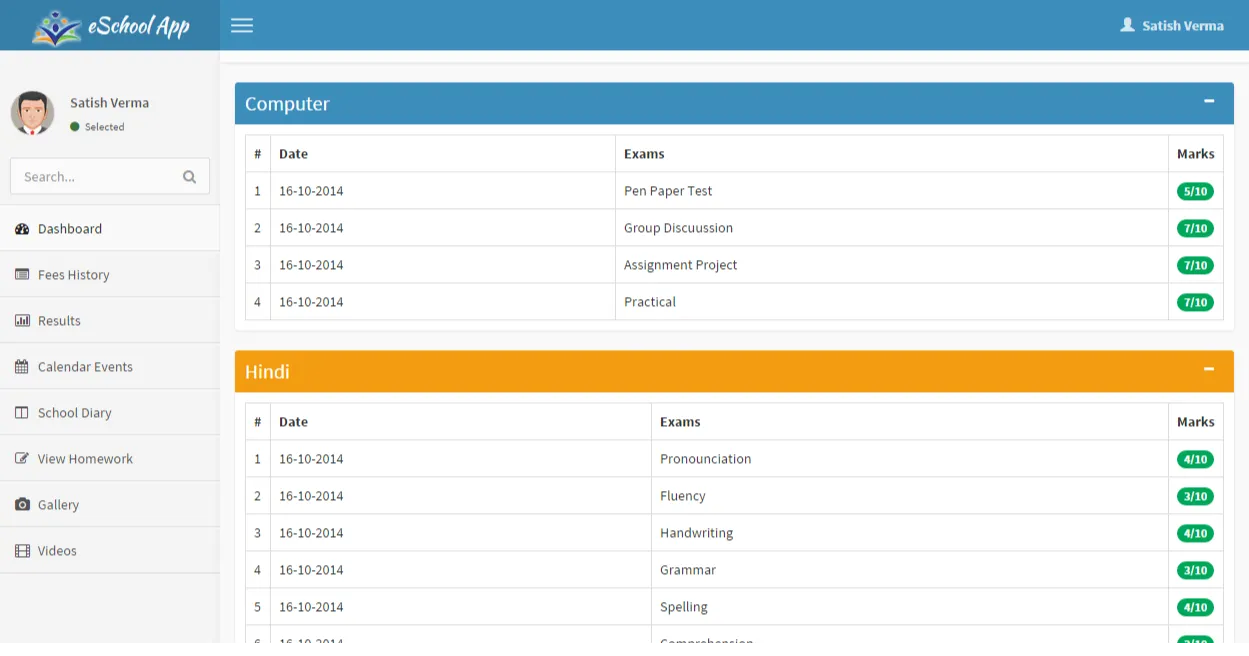The height and width of the screenshot is (656, 1249).
Task: Click the eSchool App logo
Action: [110, 26]
